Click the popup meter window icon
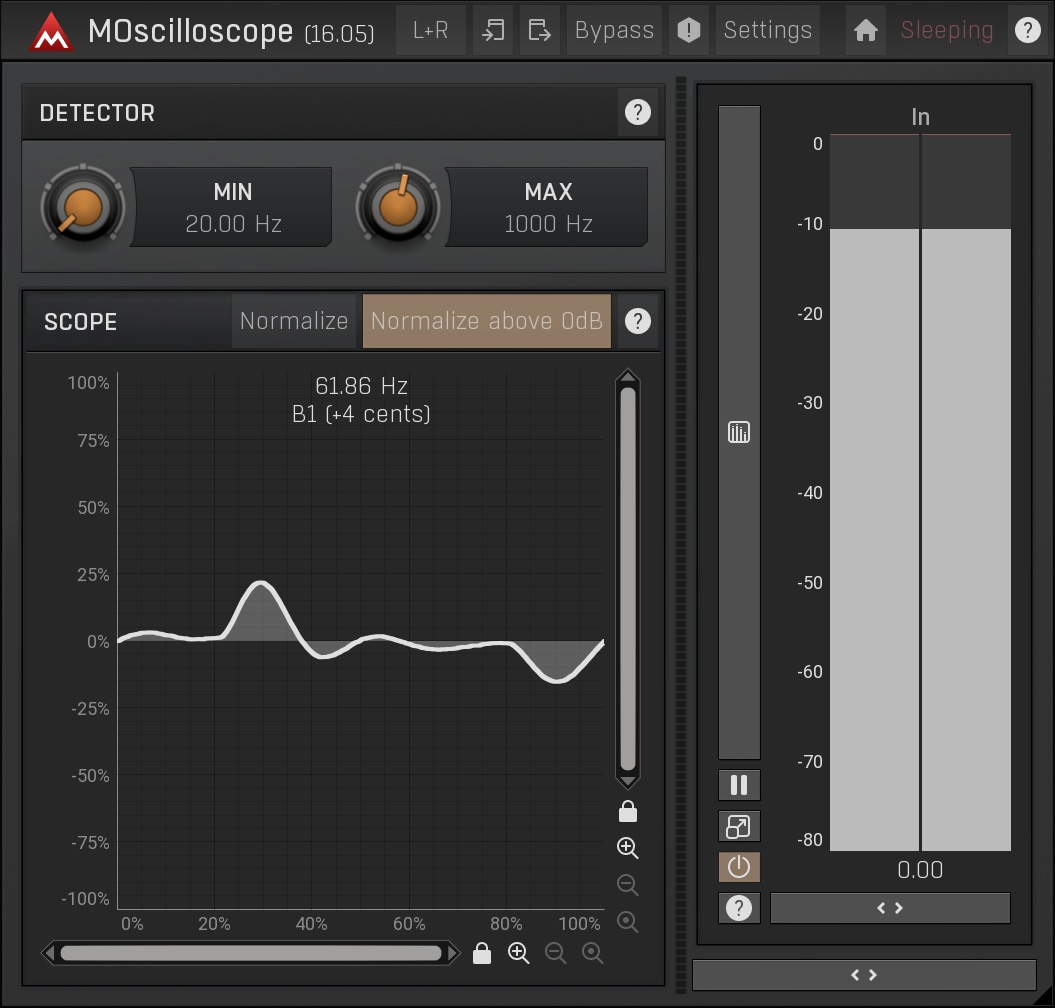Screen dimensions: 1055x1008 pos(739,826)
